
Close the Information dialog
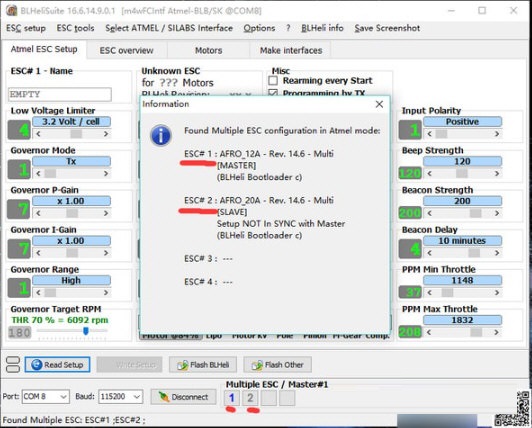coord(379,104)
